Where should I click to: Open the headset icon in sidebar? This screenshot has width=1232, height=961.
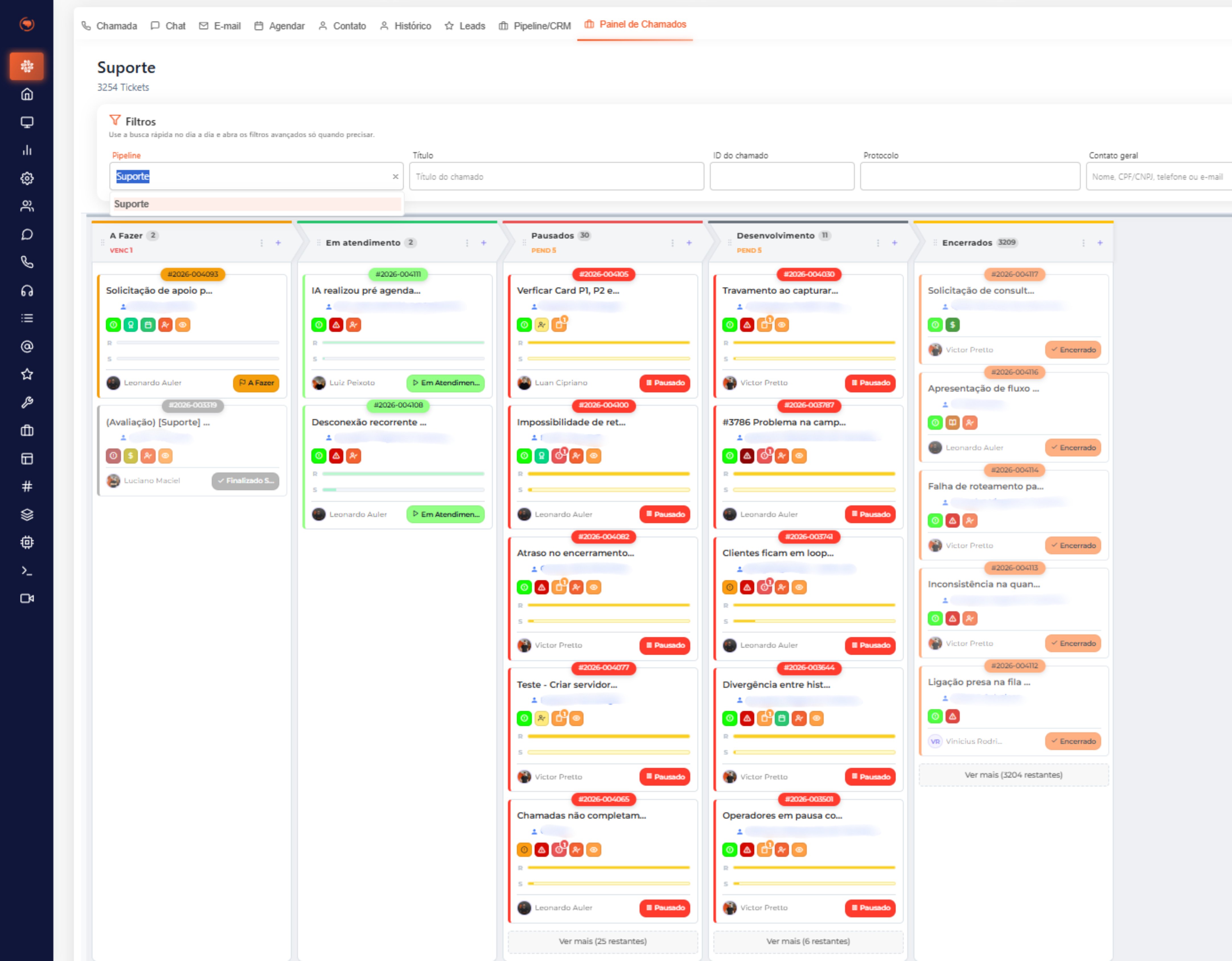[26, 291]
